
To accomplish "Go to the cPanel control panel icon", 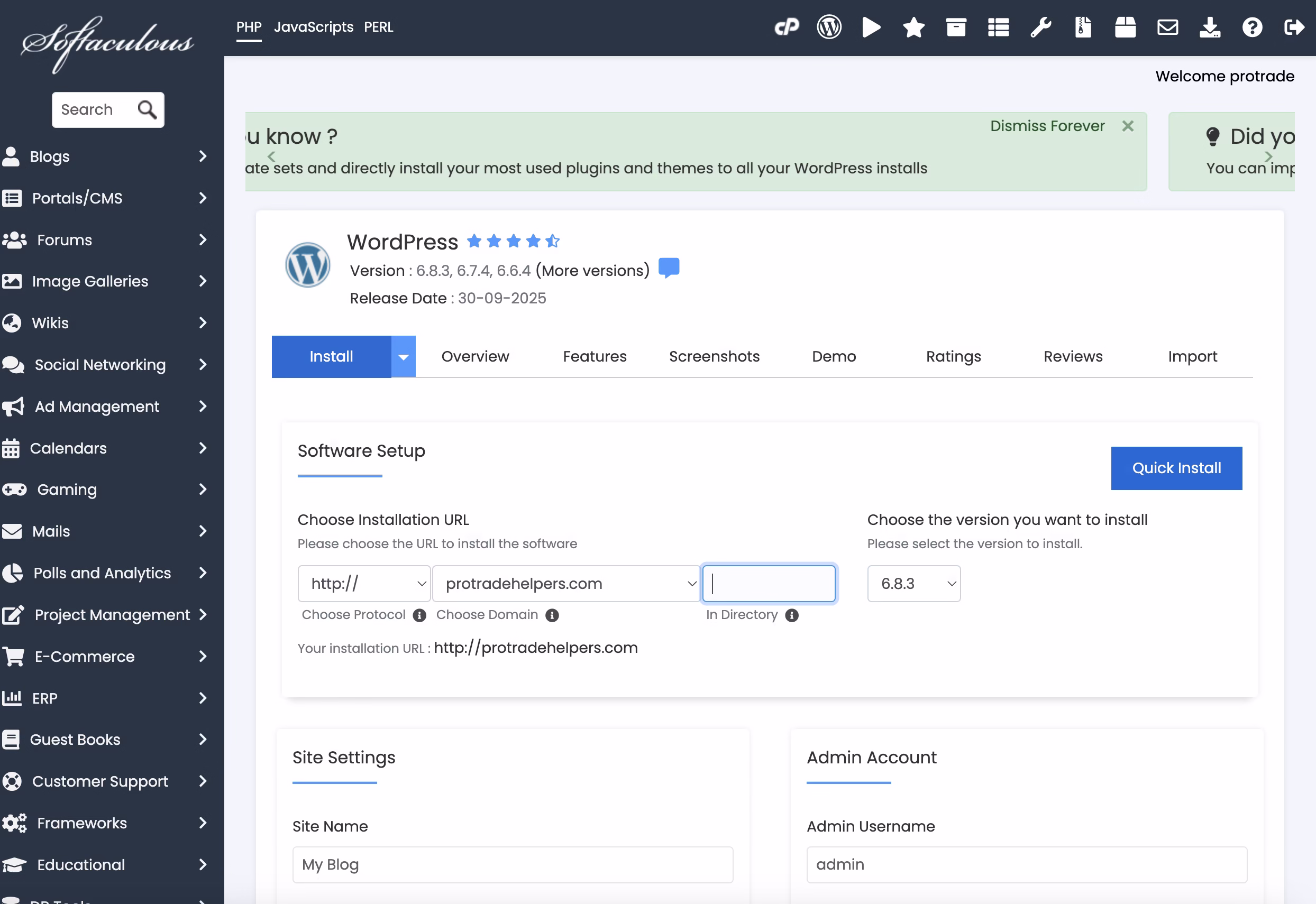I will [x=787, y=27].
